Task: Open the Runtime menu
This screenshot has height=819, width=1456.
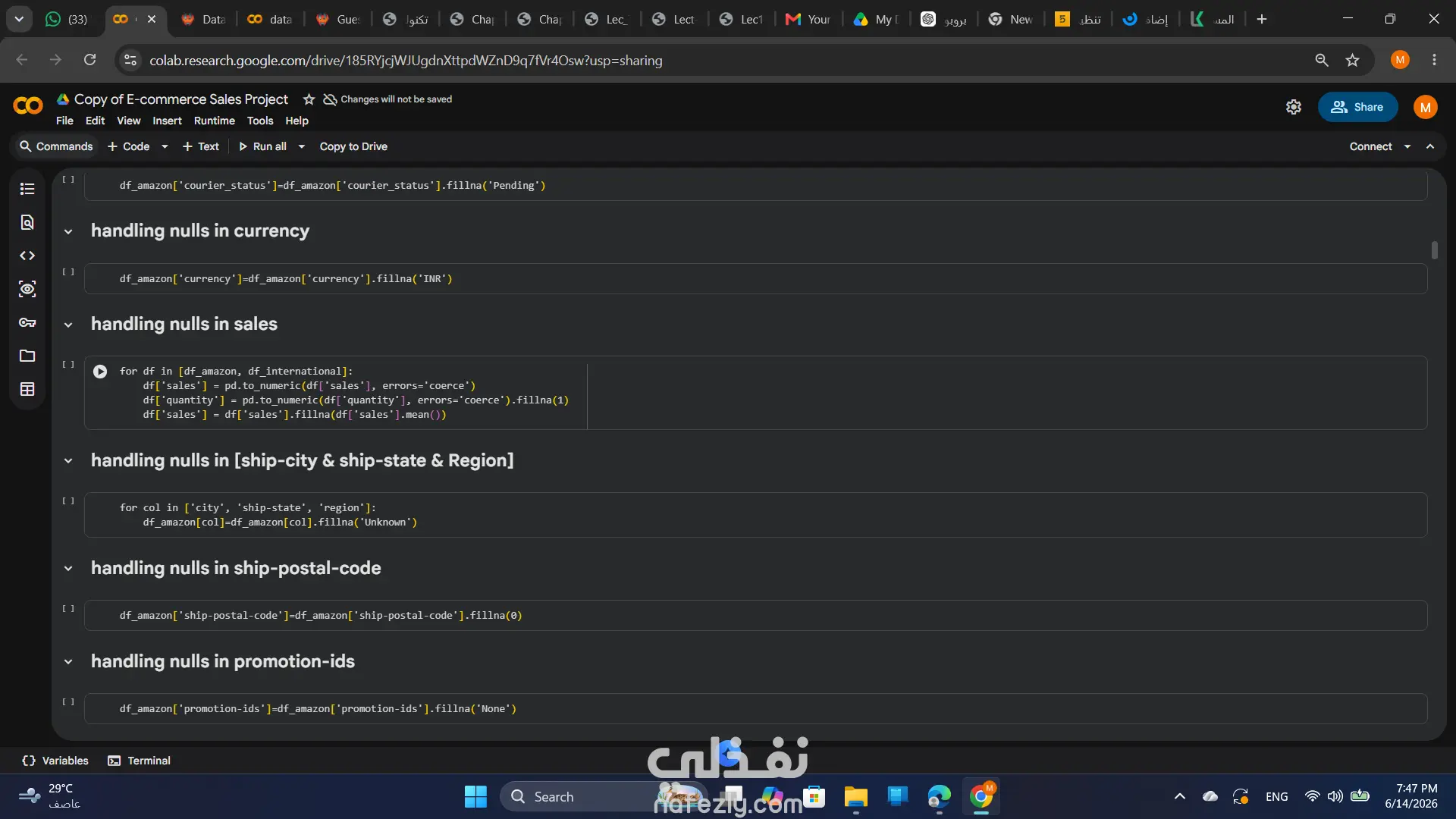Action: click(215, 121)
